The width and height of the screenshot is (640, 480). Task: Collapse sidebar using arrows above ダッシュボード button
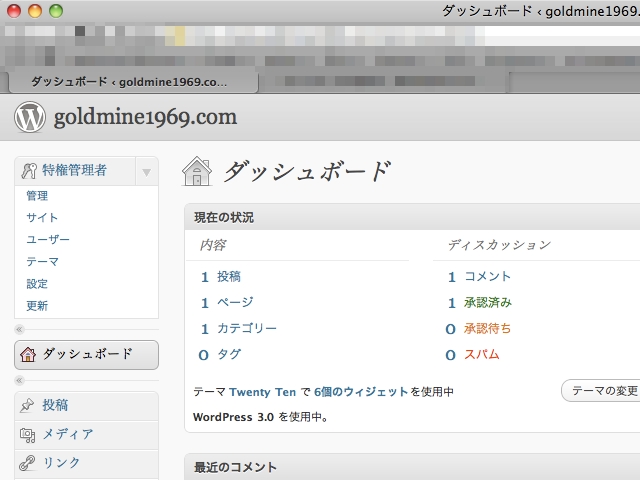pyautogui.click(x=19, y=329)
